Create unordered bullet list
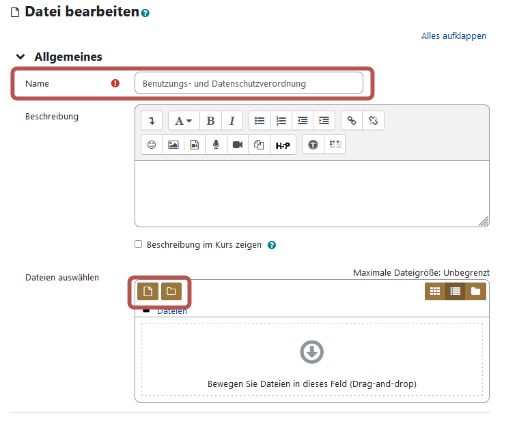Viewport: 518px width, 421px height. click(259, 121)
